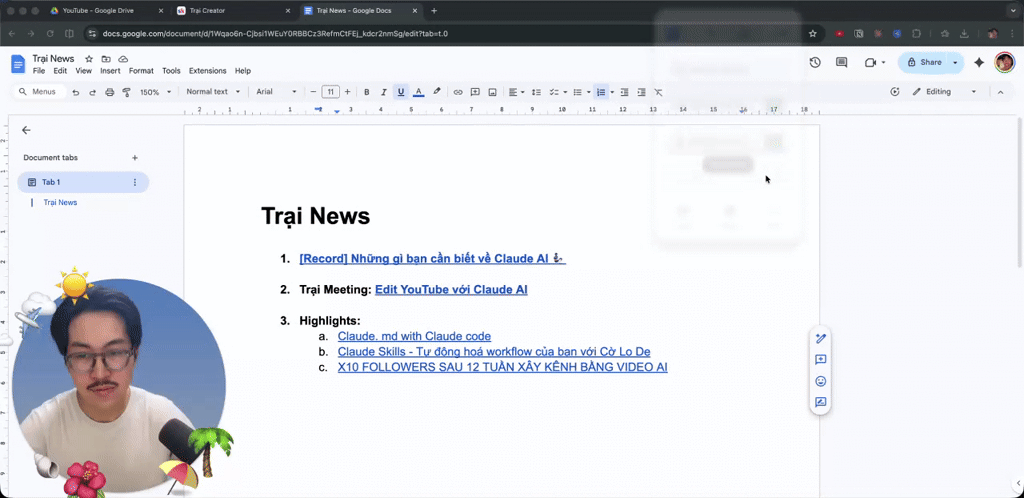The image size is (1024, 498).
Task: Open the Normal text style dropdown
Action: 213,92
